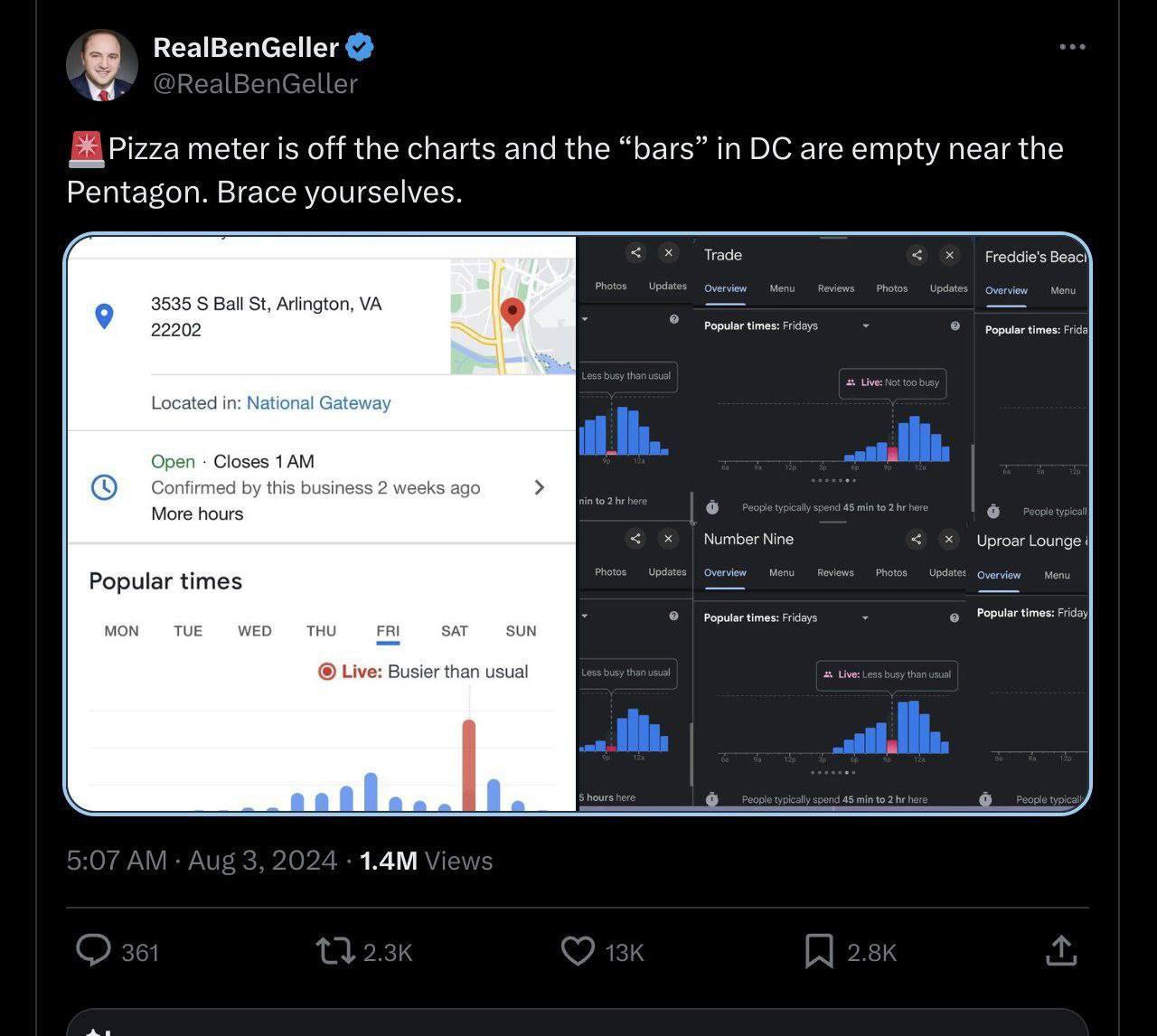The height and width of the screenshot is (1036, 1157).
Task: Click the reply icon with 361 comments
Action: (x=93, y=951)
